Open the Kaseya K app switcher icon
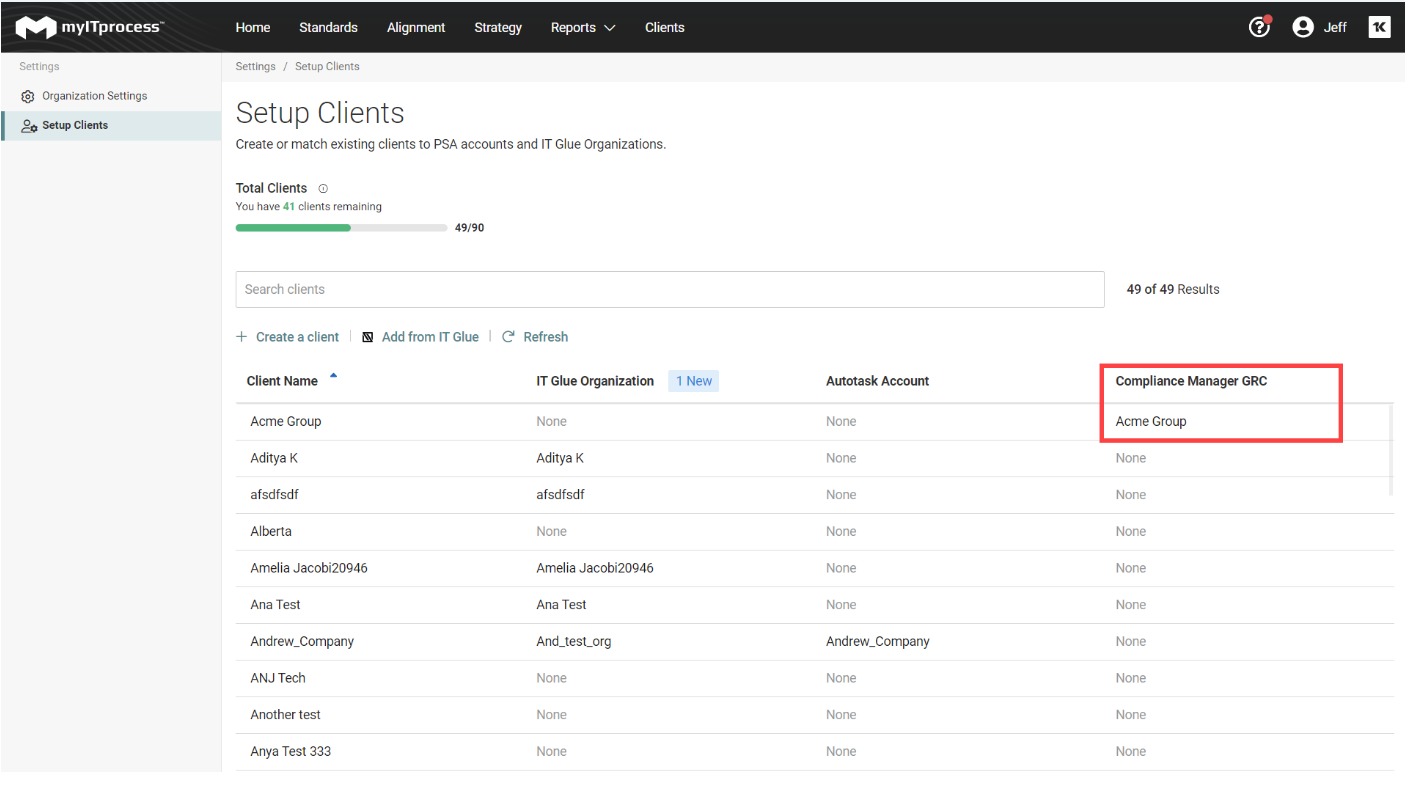1405x790 pixels. (x=1379, y=27)
